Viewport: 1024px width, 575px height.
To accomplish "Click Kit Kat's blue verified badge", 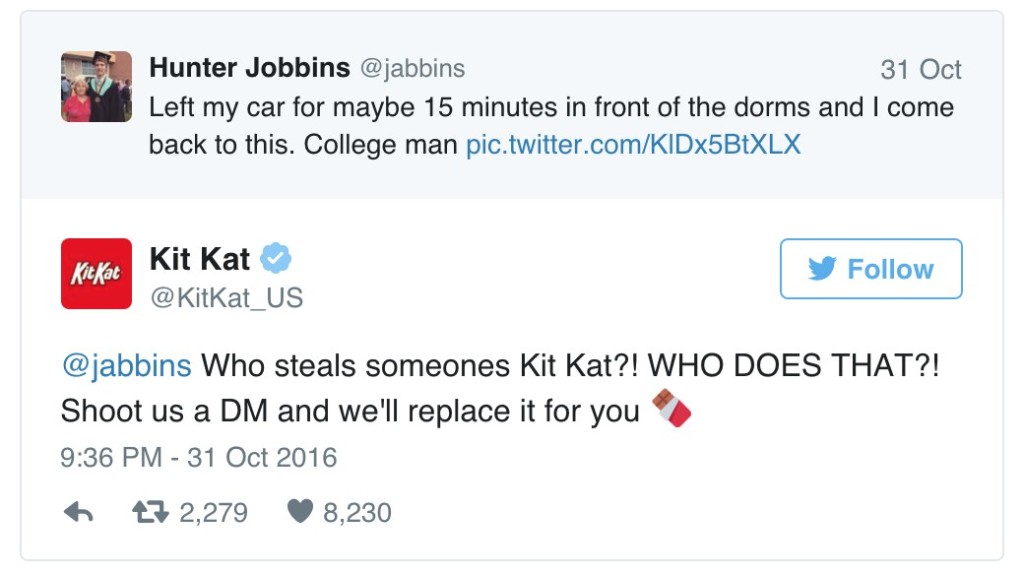I will click(x=276, y=258).
